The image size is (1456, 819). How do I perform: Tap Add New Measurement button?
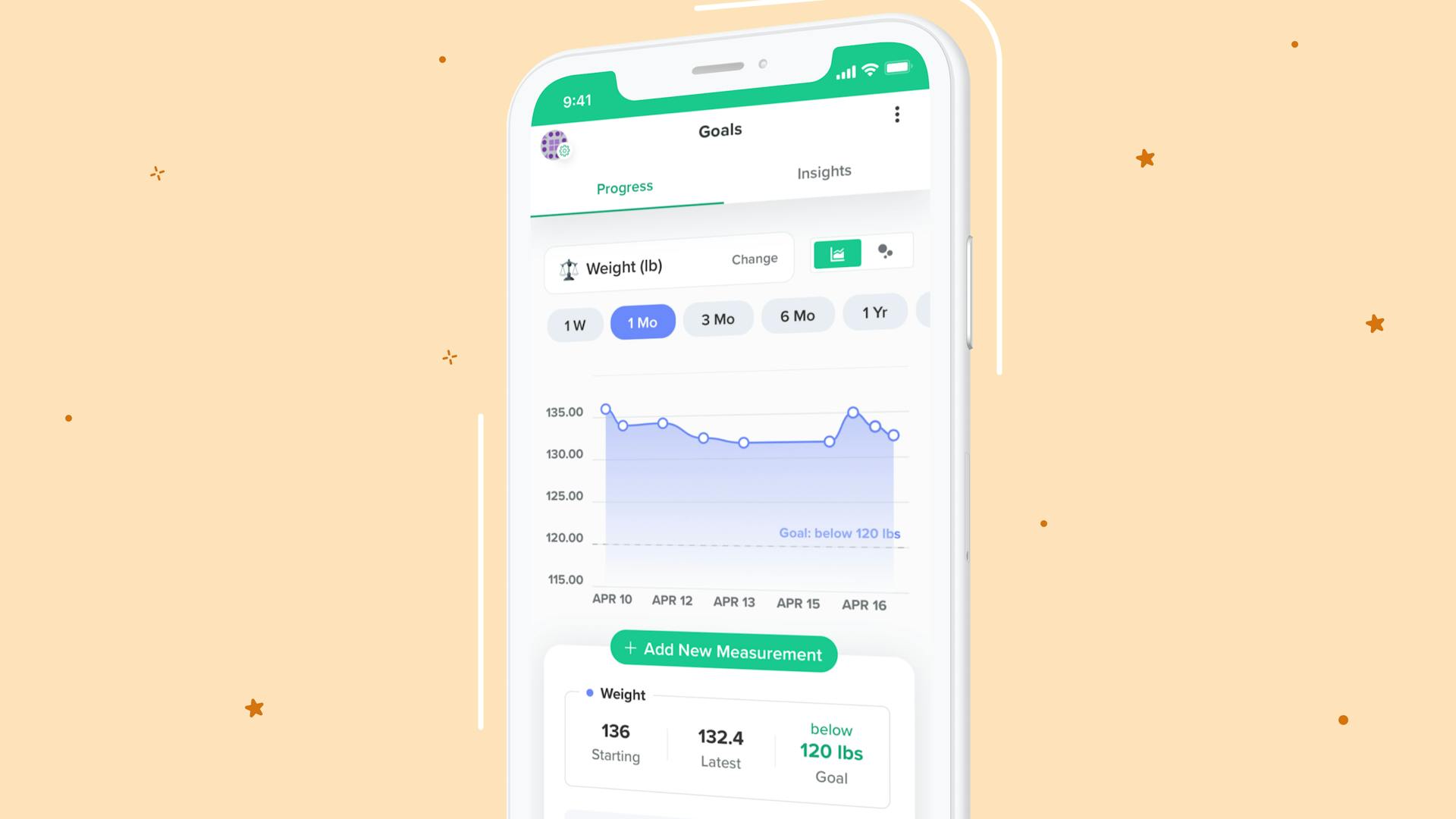723,652
